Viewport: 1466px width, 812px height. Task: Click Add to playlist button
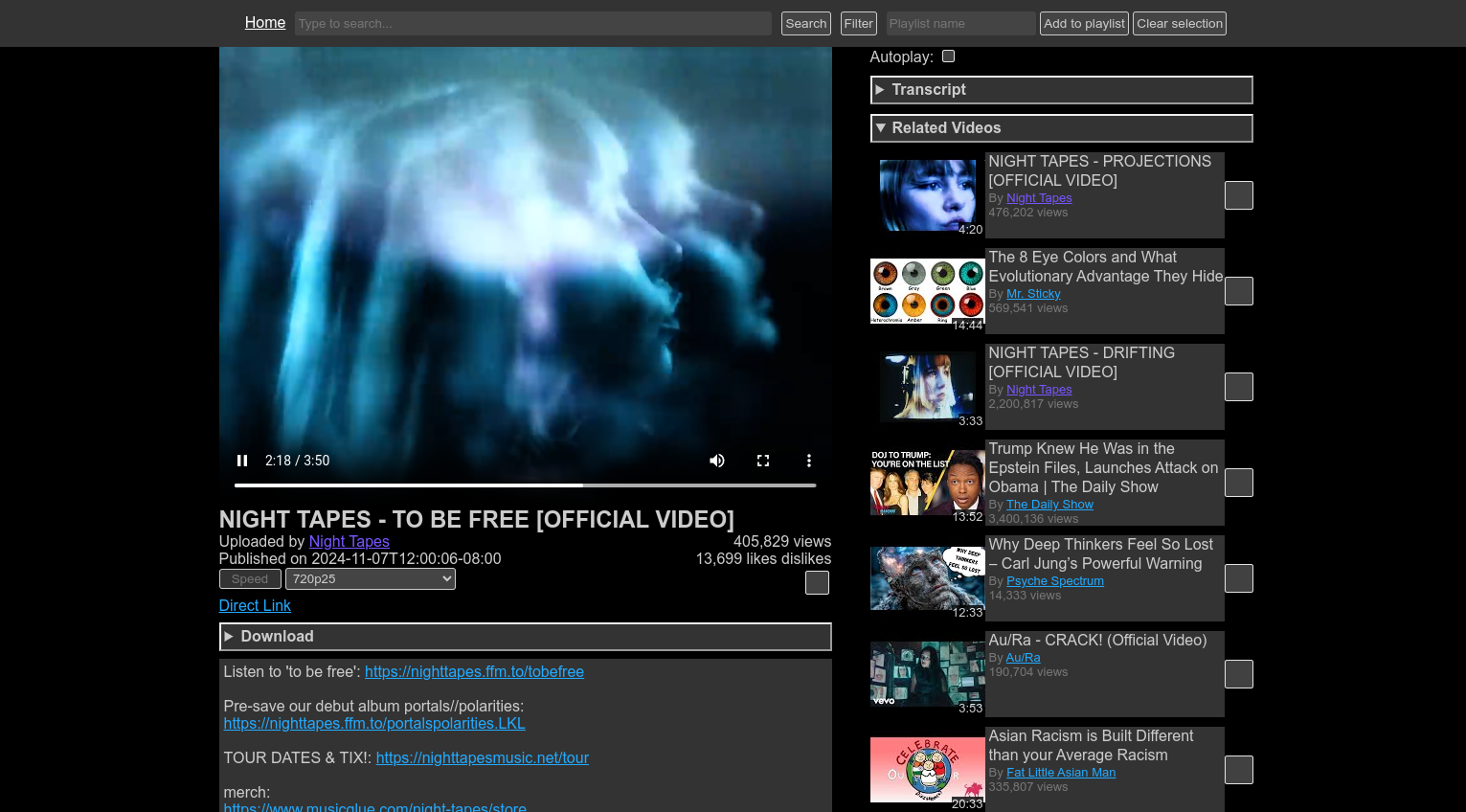coord(1085,23)
